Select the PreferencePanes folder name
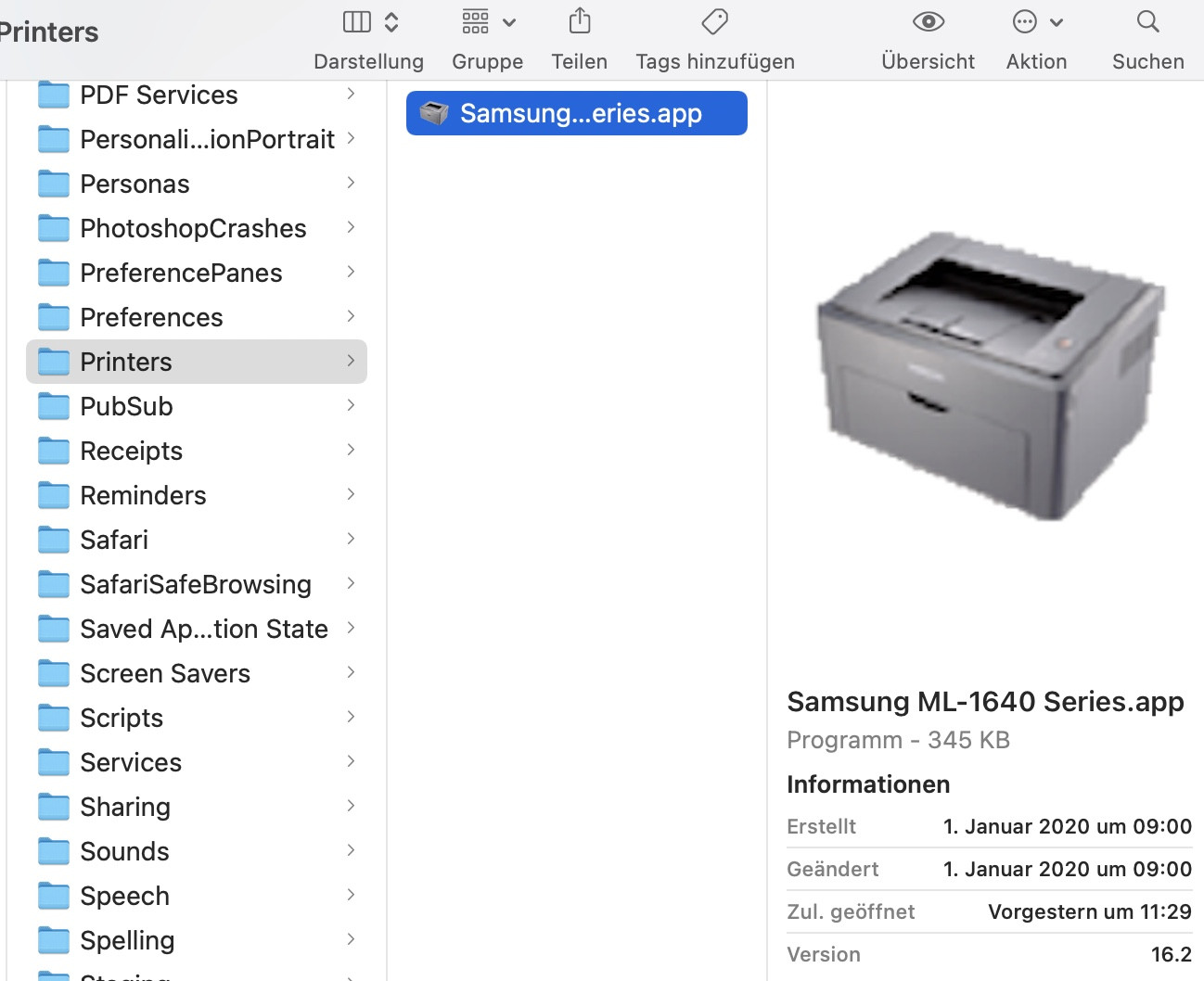1204x981 pixels. 181,273
